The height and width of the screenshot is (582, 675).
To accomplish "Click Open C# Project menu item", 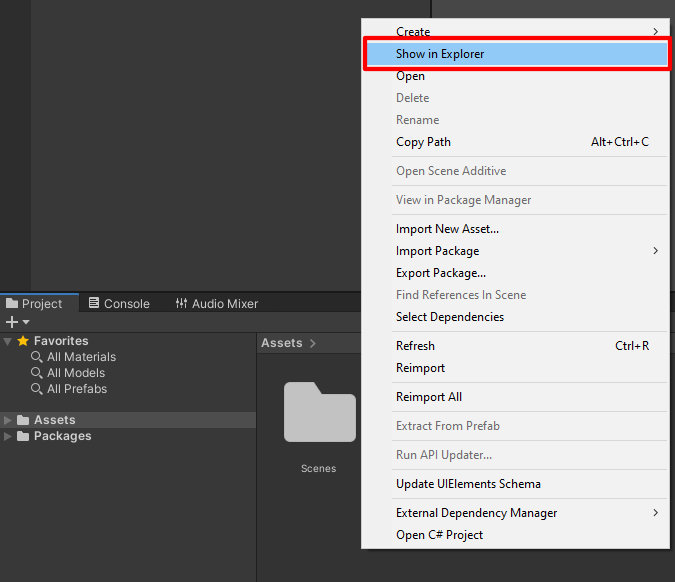I will pyautogui.click(x=439, y=535).
